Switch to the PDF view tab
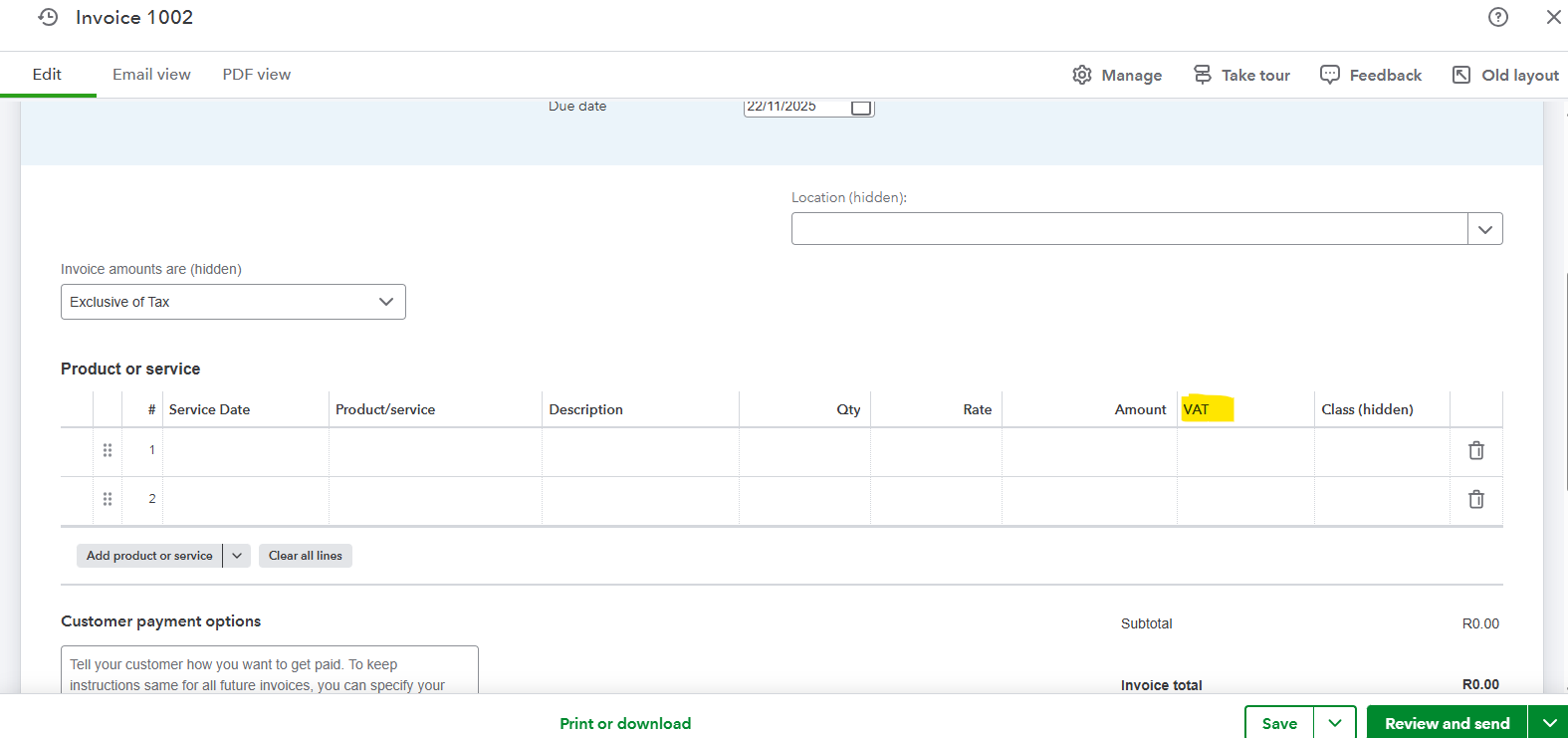The width and height of the screenshot is (1568, 738). 257,75
